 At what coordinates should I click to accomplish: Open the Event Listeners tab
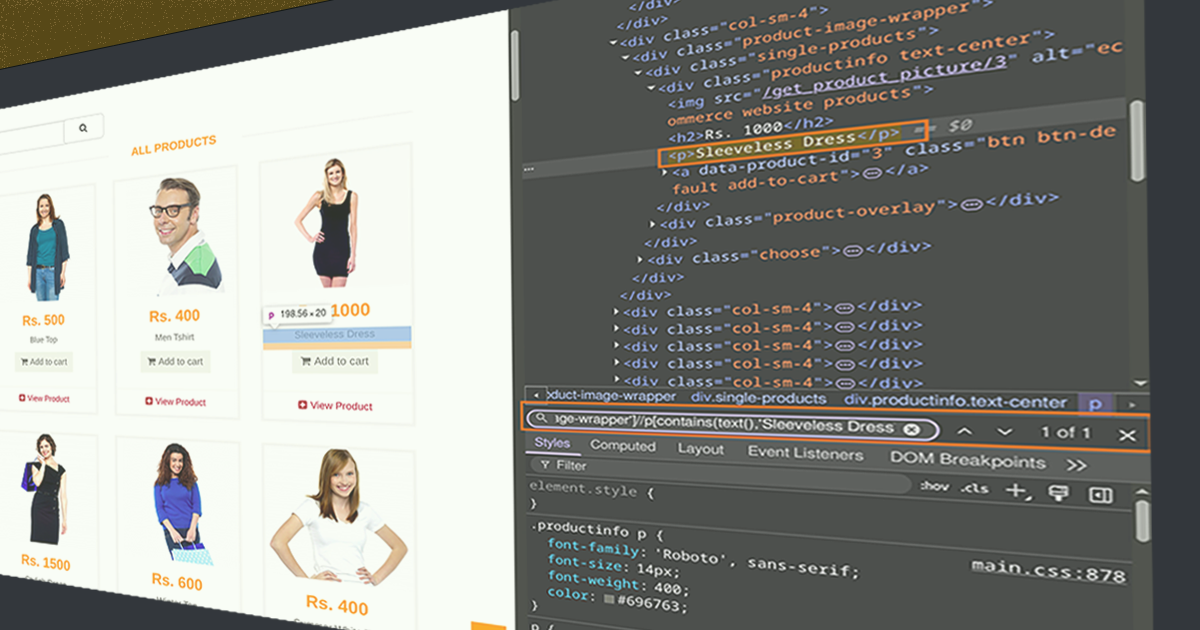tap(804, 453)
